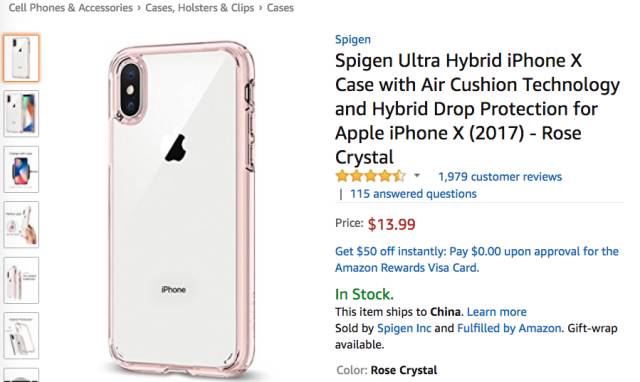Open the angled case protection thumbnail

click(21, 335)
